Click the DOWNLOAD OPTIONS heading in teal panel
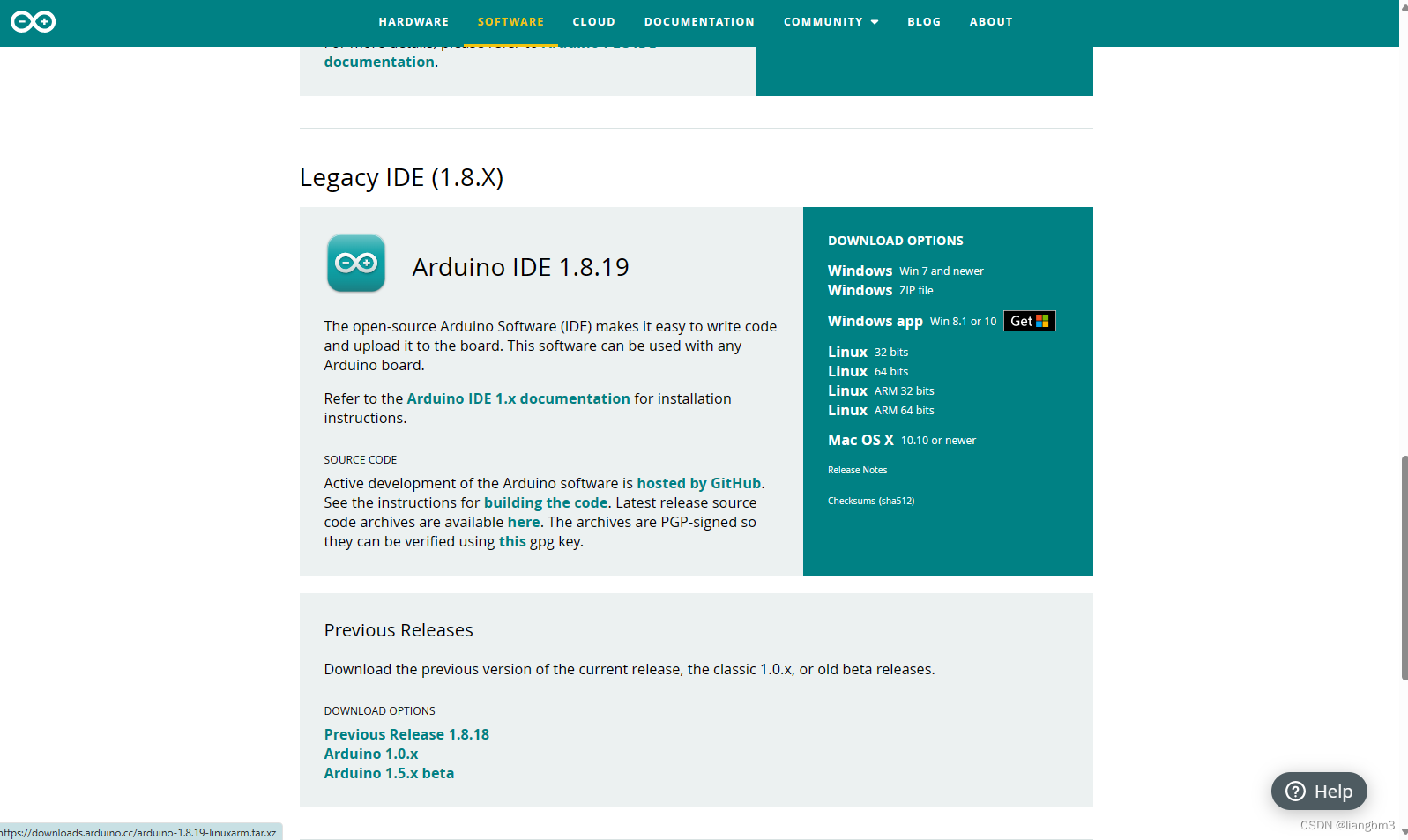Screen dimensions: 1408x840 895,241
